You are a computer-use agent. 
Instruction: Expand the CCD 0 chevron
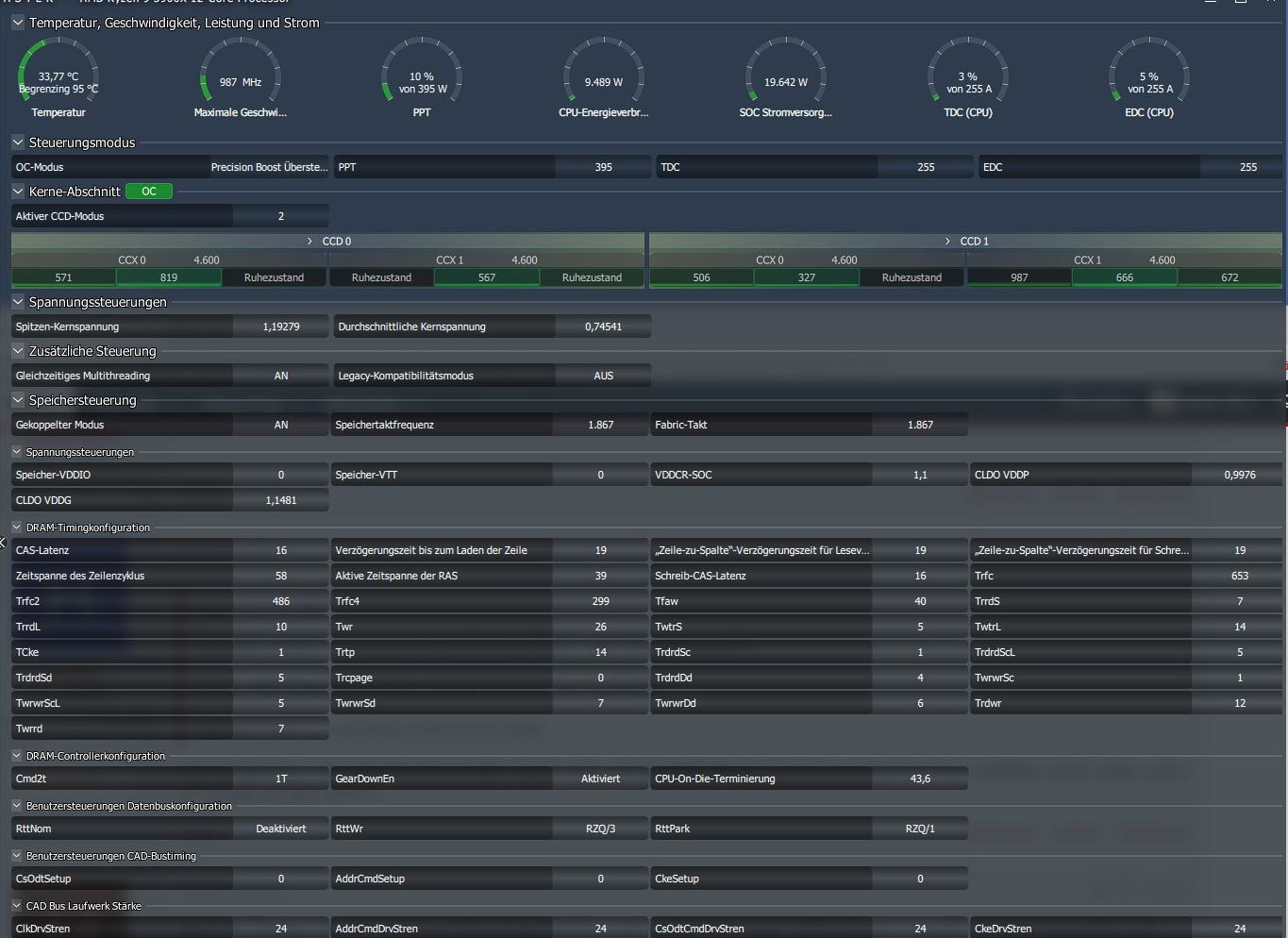tap(309, 242)
